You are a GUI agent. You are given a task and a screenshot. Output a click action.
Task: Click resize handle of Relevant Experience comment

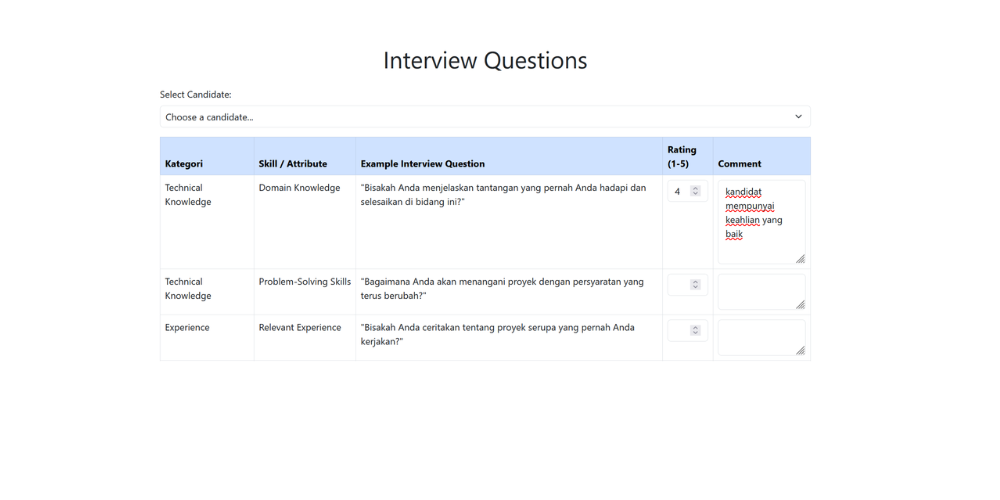(x=800, y=351)
